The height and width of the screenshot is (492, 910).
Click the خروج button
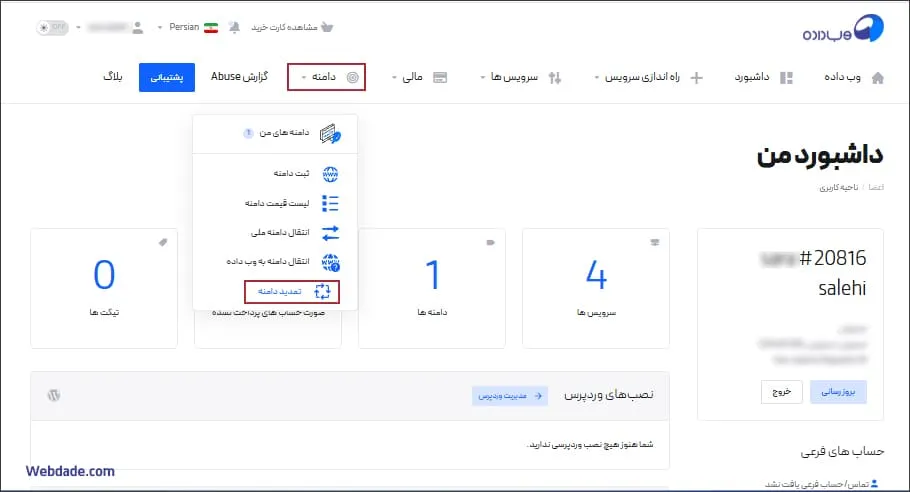coord(781,392)
